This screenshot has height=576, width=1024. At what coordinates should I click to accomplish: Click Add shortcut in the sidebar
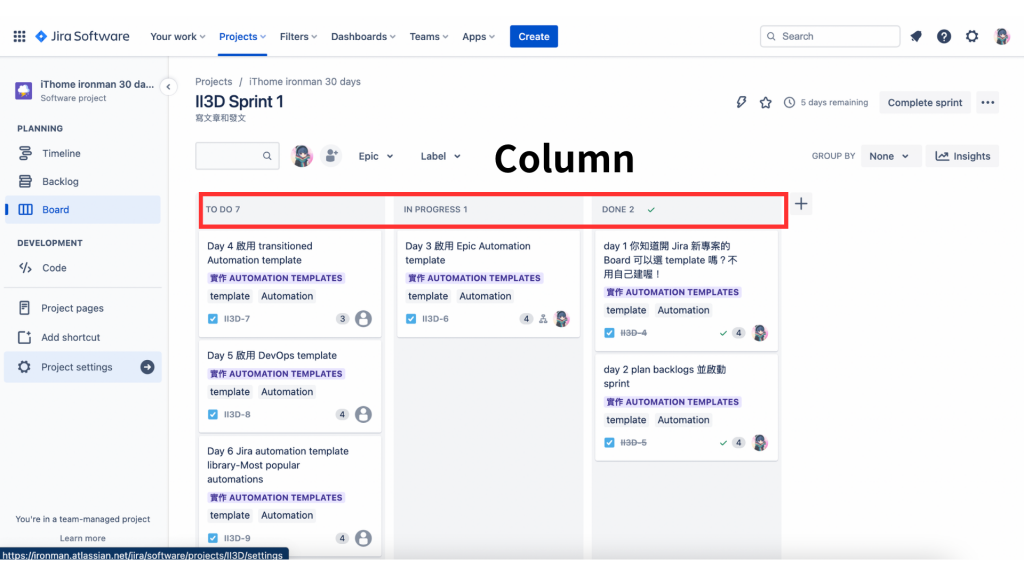[x=82, y=338]
